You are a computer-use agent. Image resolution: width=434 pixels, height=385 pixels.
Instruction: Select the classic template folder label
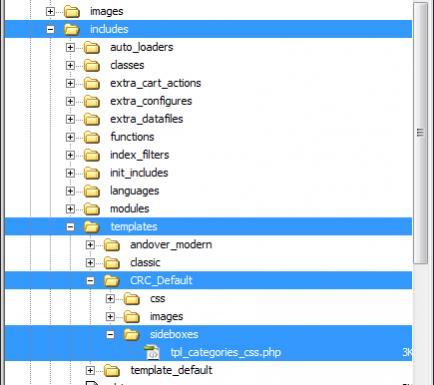click(x=145, y=263)
